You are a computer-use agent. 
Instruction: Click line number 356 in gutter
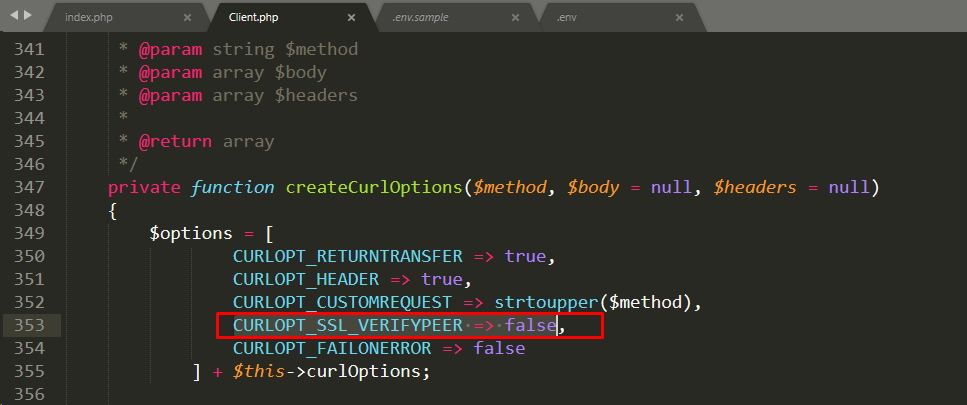click(29, 394)
